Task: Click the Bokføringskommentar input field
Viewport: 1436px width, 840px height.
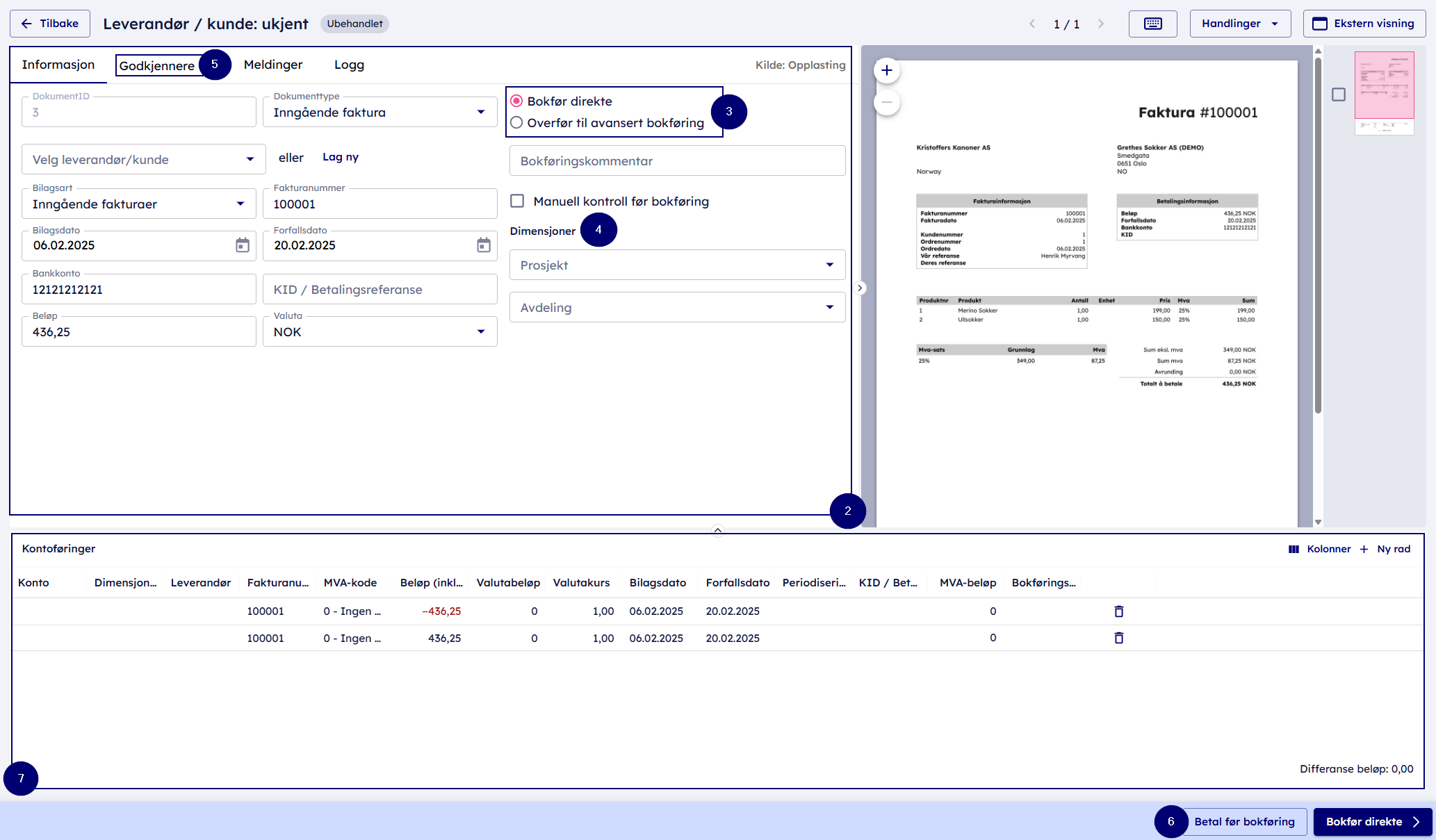Action: point(677,161)
